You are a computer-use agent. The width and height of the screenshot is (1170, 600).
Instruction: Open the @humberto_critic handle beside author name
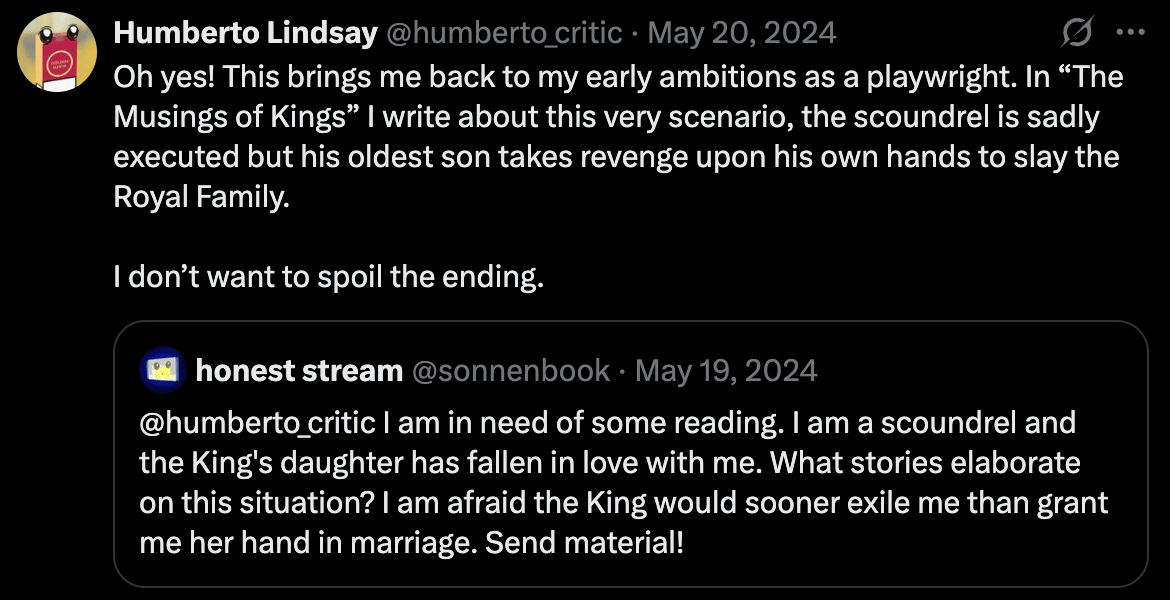coord(503,33)
